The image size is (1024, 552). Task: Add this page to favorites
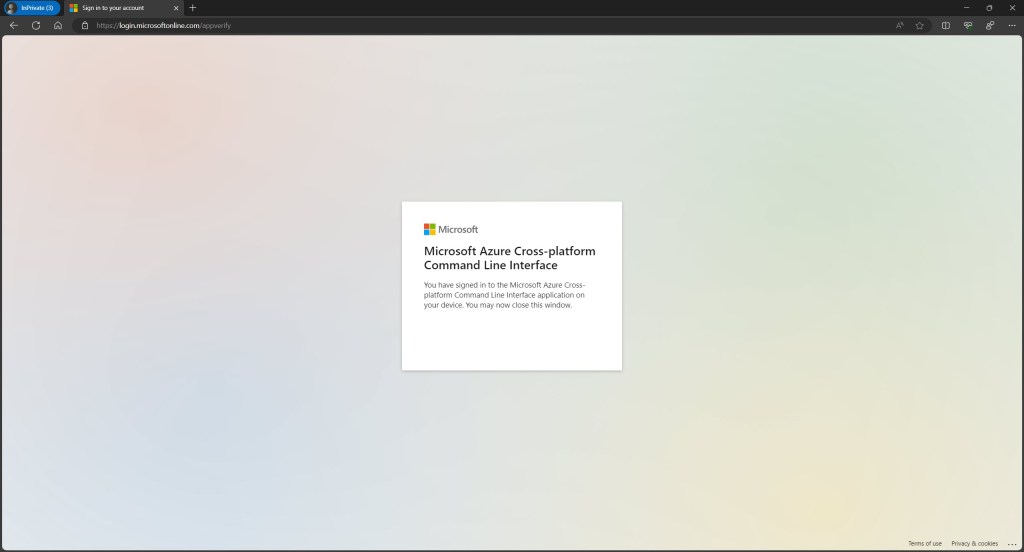point(919,25)
